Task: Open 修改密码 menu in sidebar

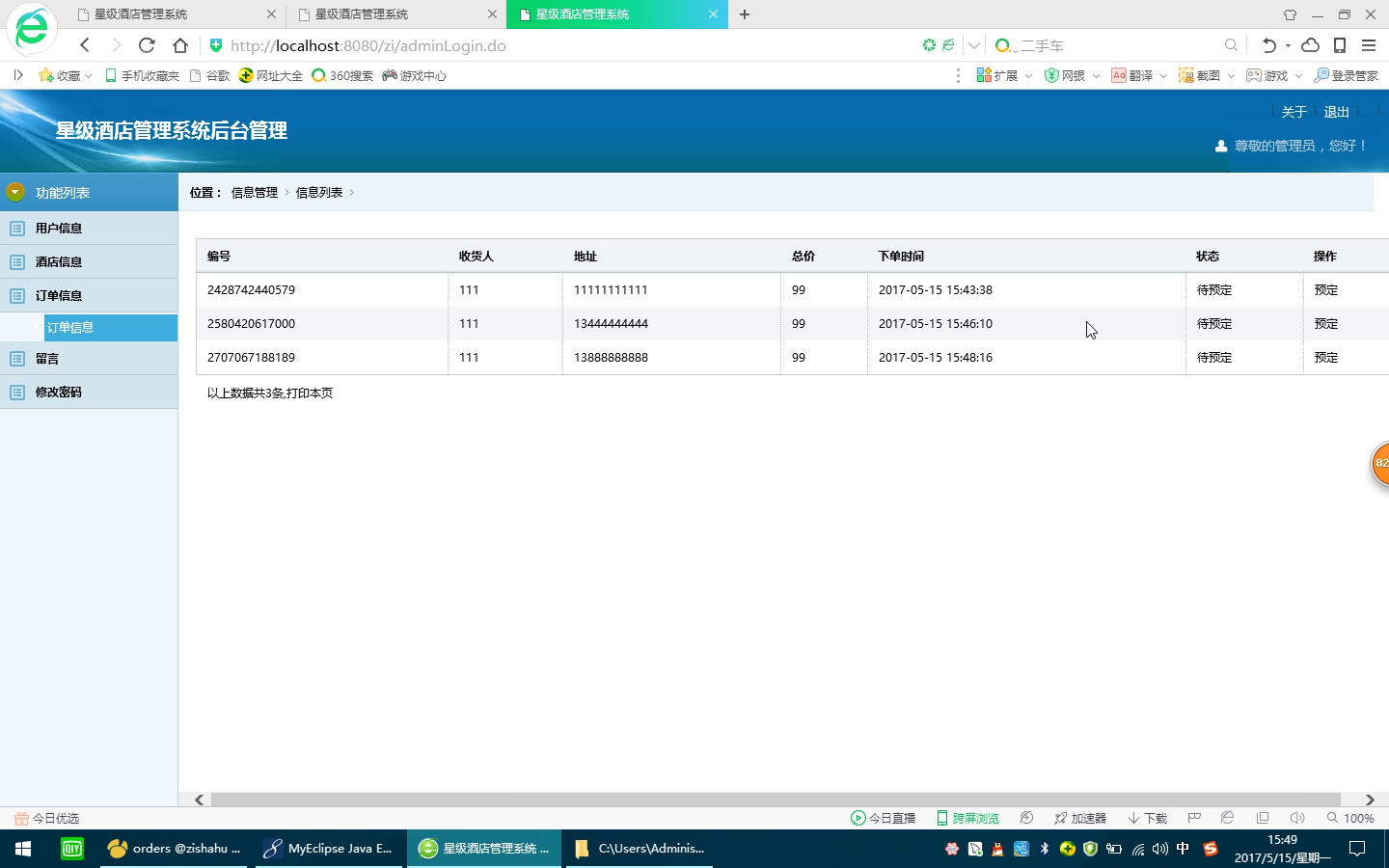Action: click(89, 392)
